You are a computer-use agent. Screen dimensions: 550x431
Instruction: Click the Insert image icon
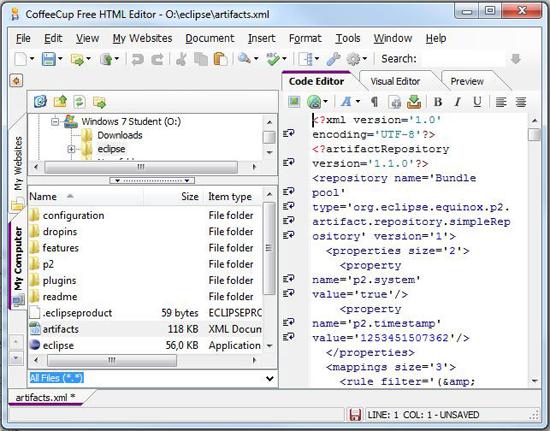[x=294, y=102]
